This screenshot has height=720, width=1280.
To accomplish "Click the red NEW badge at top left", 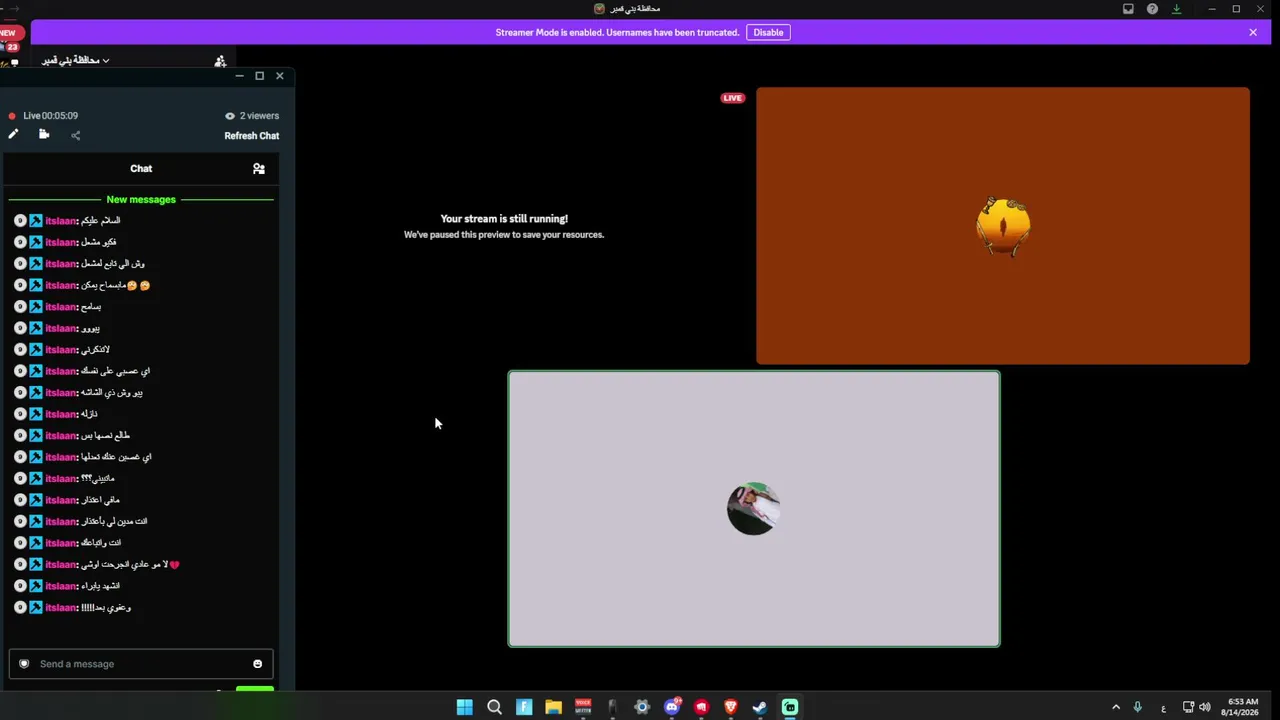I will (x=9, y=33).
